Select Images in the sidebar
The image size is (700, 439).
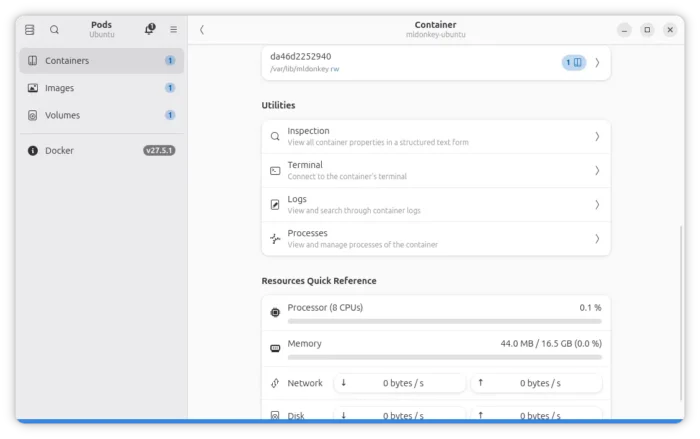click(101, 88)
